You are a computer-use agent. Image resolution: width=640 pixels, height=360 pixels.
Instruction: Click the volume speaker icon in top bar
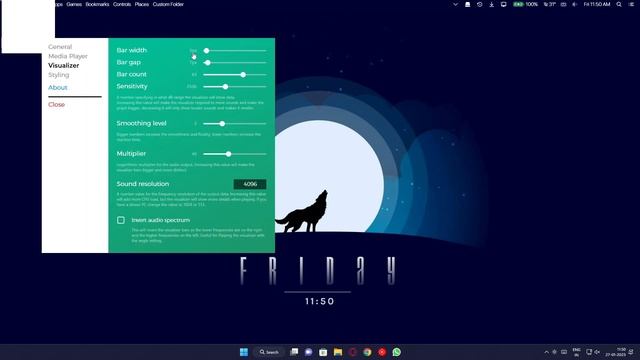pyautogui.click(x=575, y=4)
